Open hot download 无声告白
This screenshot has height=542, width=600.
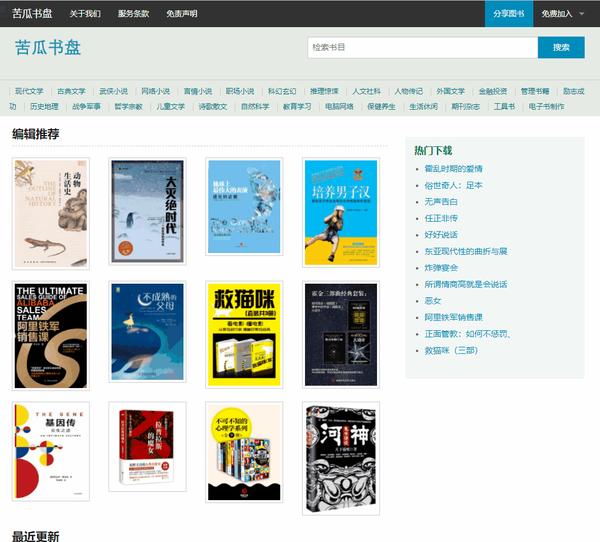coord(441,202)
